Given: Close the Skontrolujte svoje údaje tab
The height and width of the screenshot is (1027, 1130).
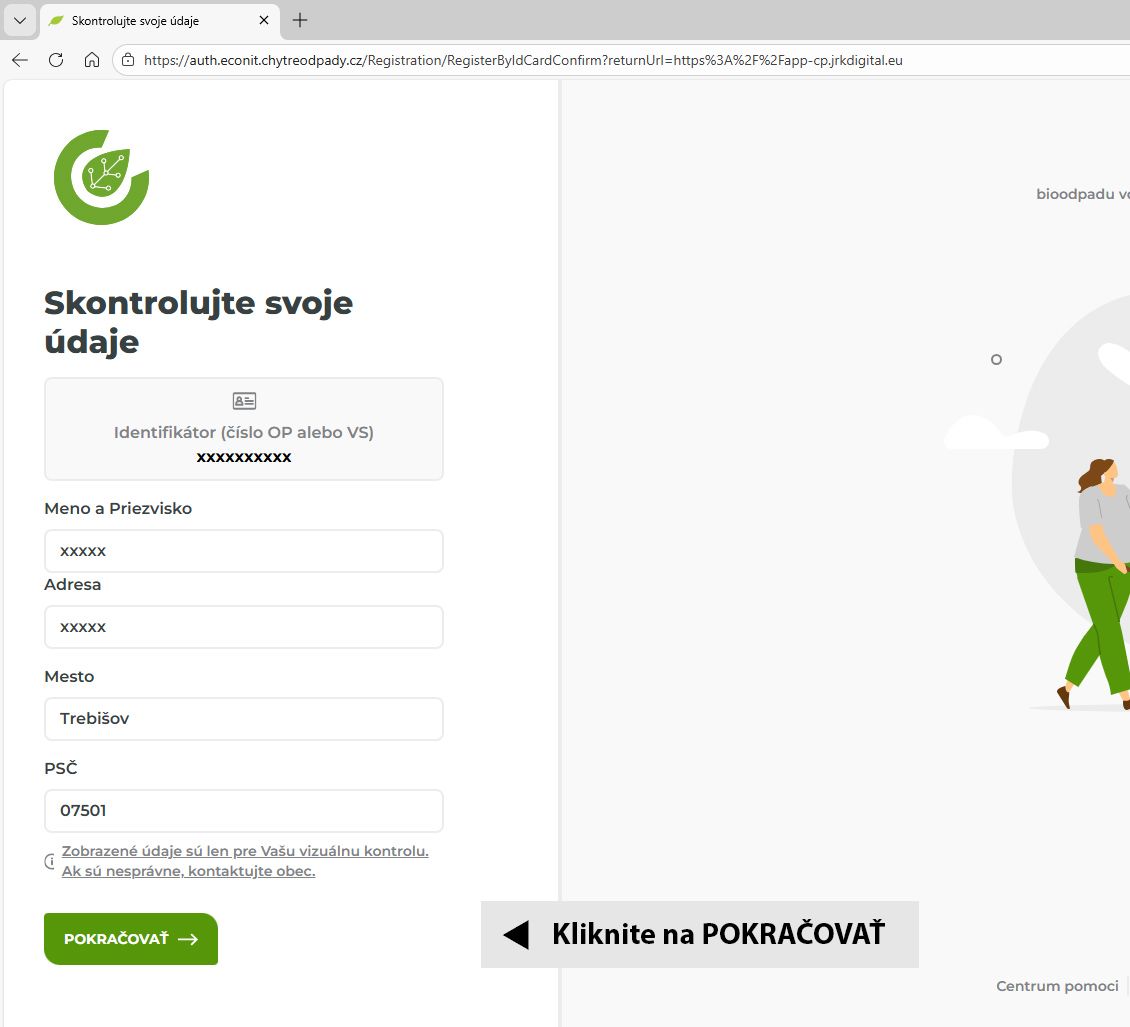Looking at the screenshot, I should click(x=264, y=20).
